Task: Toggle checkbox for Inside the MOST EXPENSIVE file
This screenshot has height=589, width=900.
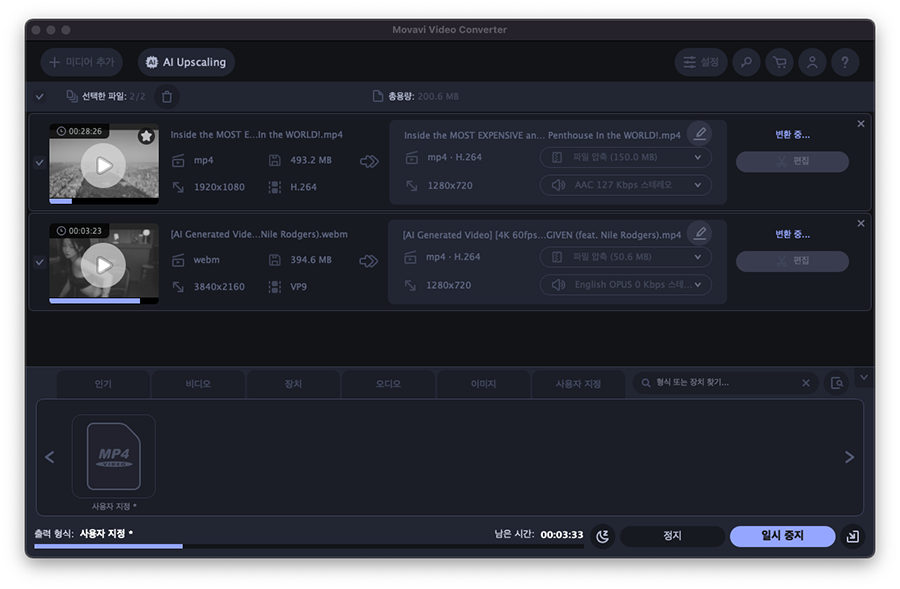Action: (x=40, y=162)
